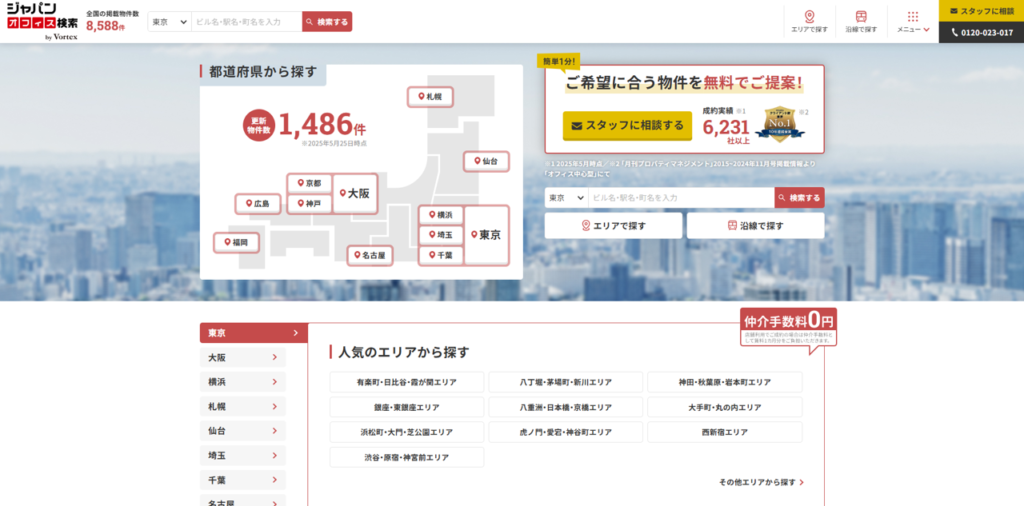
Task: Focus the hero building name search field
Action: 681,198
